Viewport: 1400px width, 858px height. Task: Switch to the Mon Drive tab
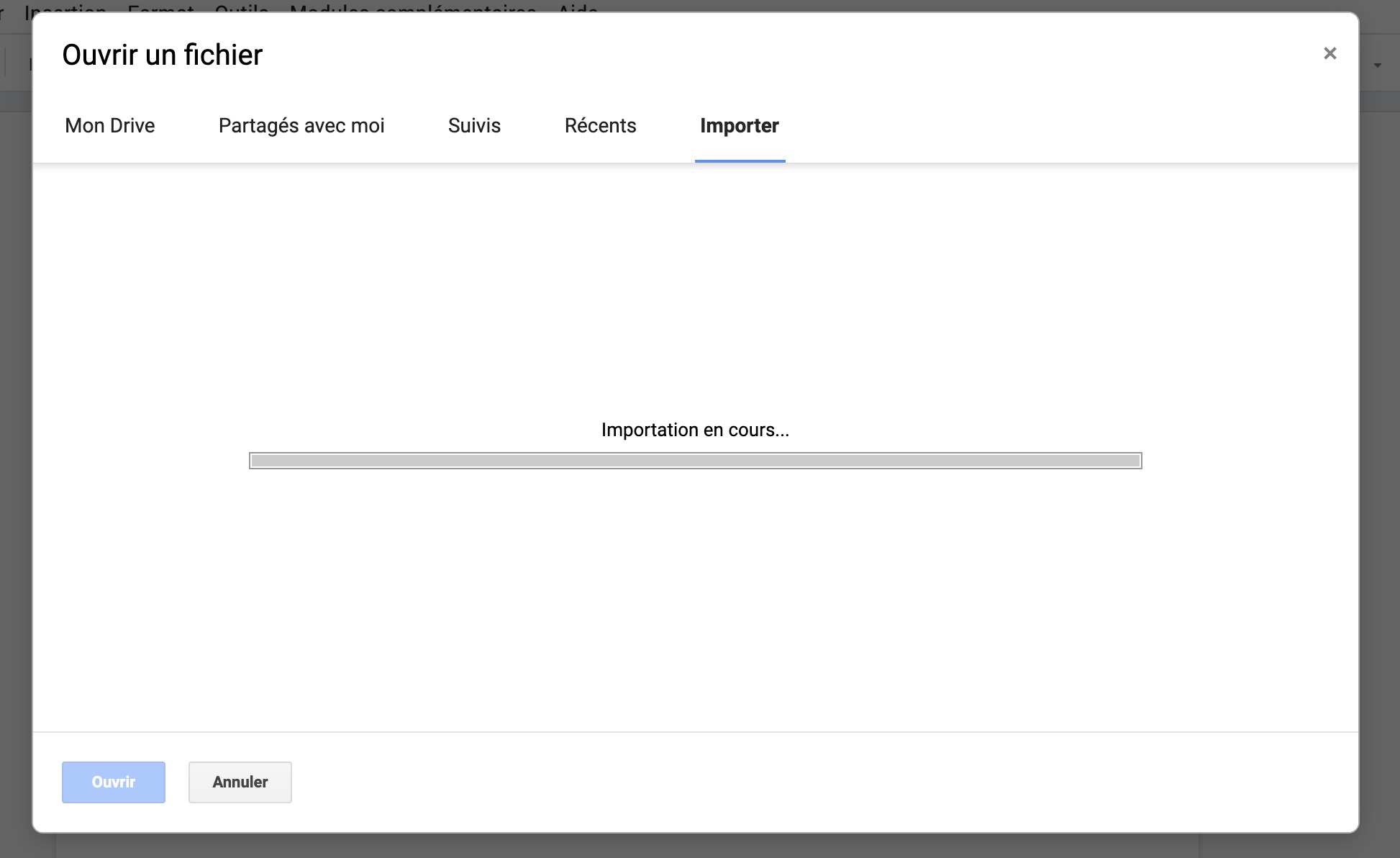(109, 125)
